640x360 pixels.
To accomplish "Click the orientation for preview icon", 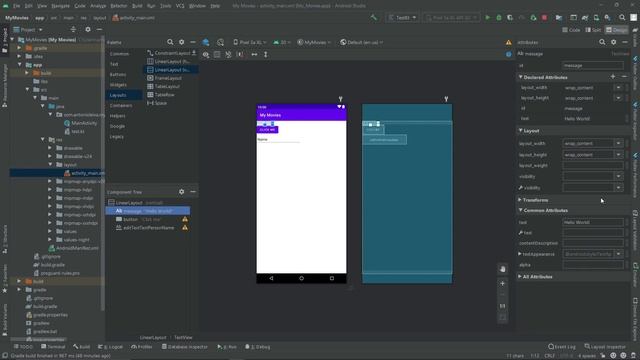I will tap(220, 42).
